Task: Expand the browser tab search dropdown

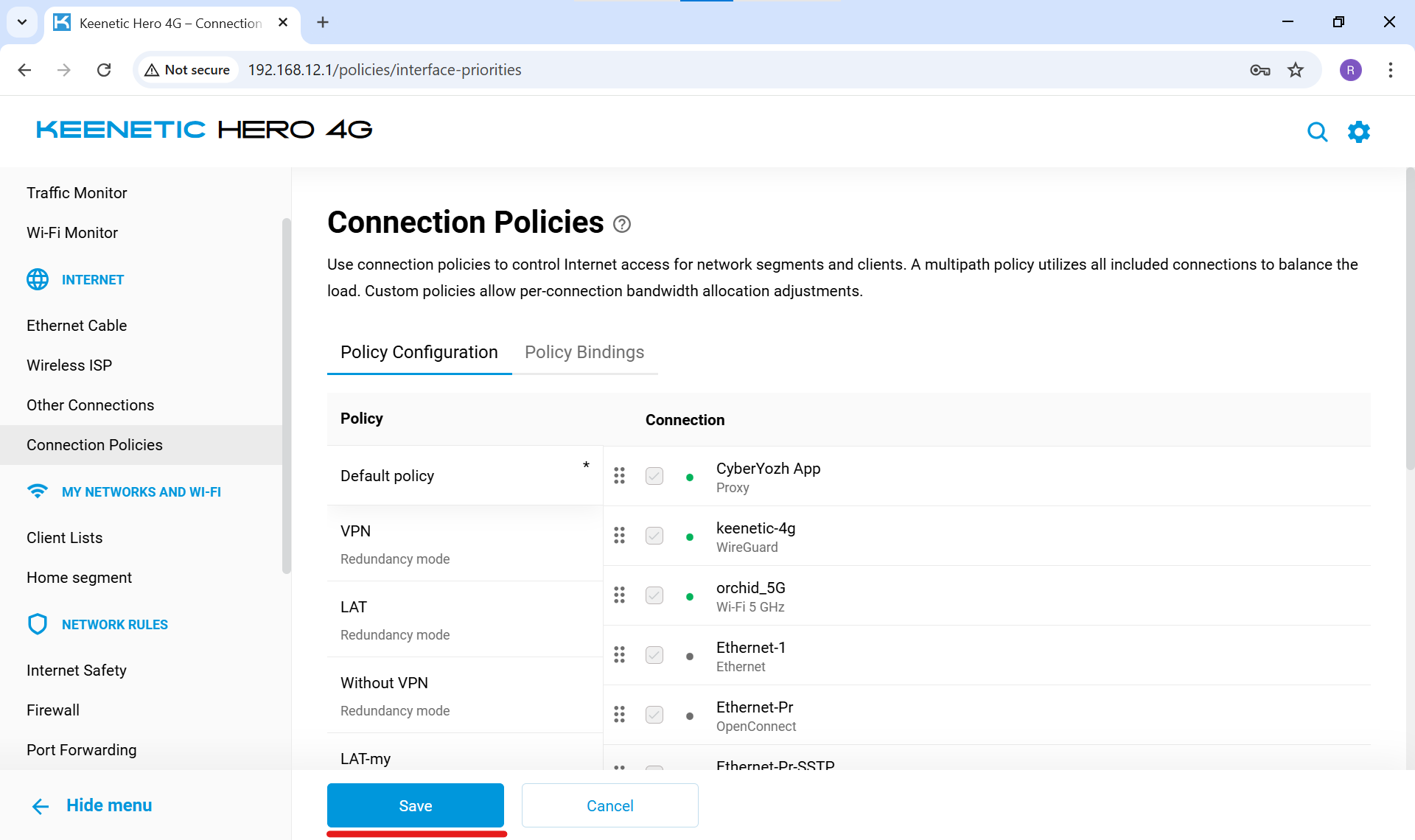Action: point(22,22)
